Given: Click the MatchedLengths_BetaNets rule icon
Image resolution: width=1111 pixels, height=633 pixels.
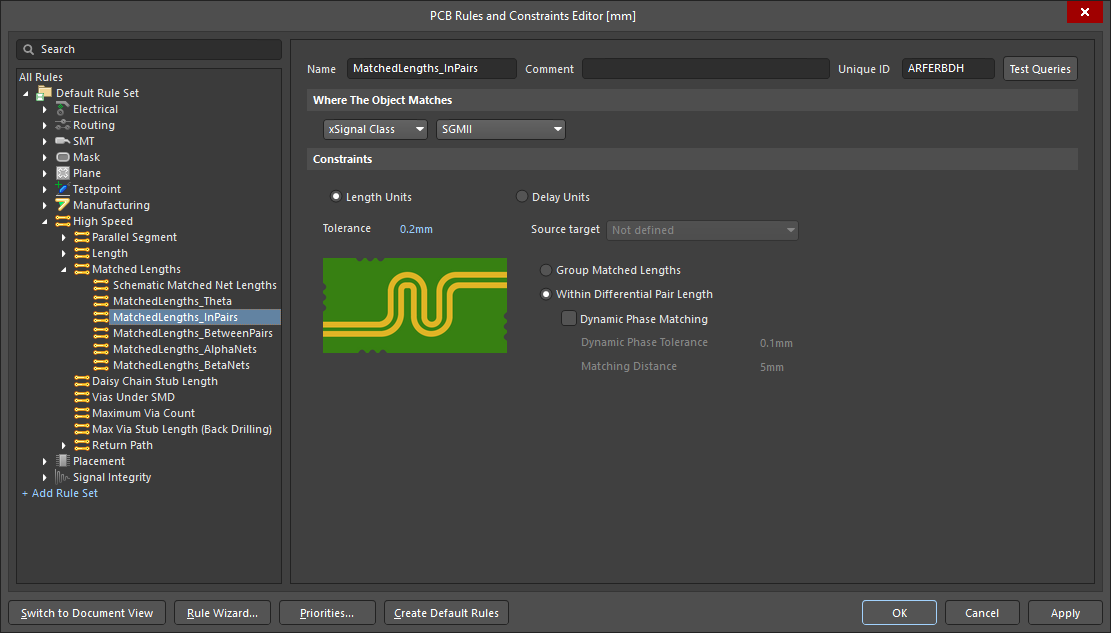Looking at the screenshot, I should (x=101, y=365).
